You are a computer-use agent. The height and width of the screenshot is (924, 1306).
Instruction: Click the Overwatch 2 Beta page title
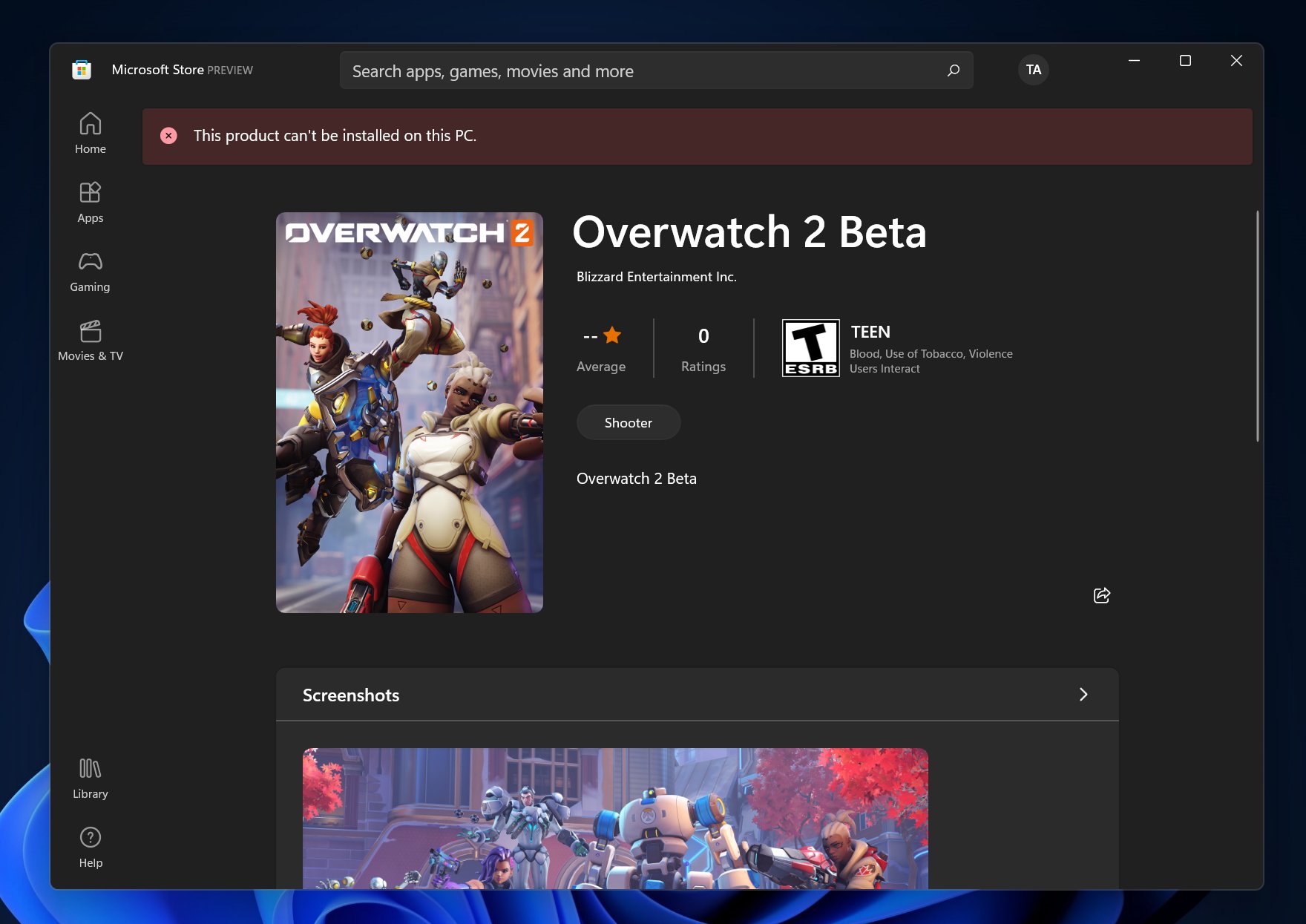[x=749, y=232]
